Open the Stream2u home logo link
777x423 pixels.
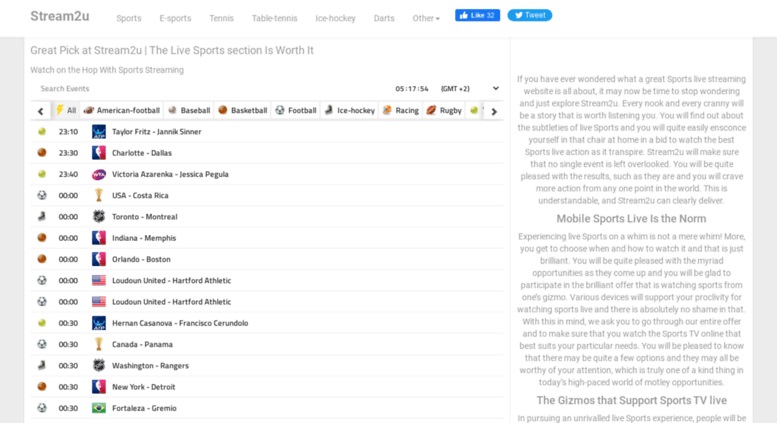click(59, 16)
